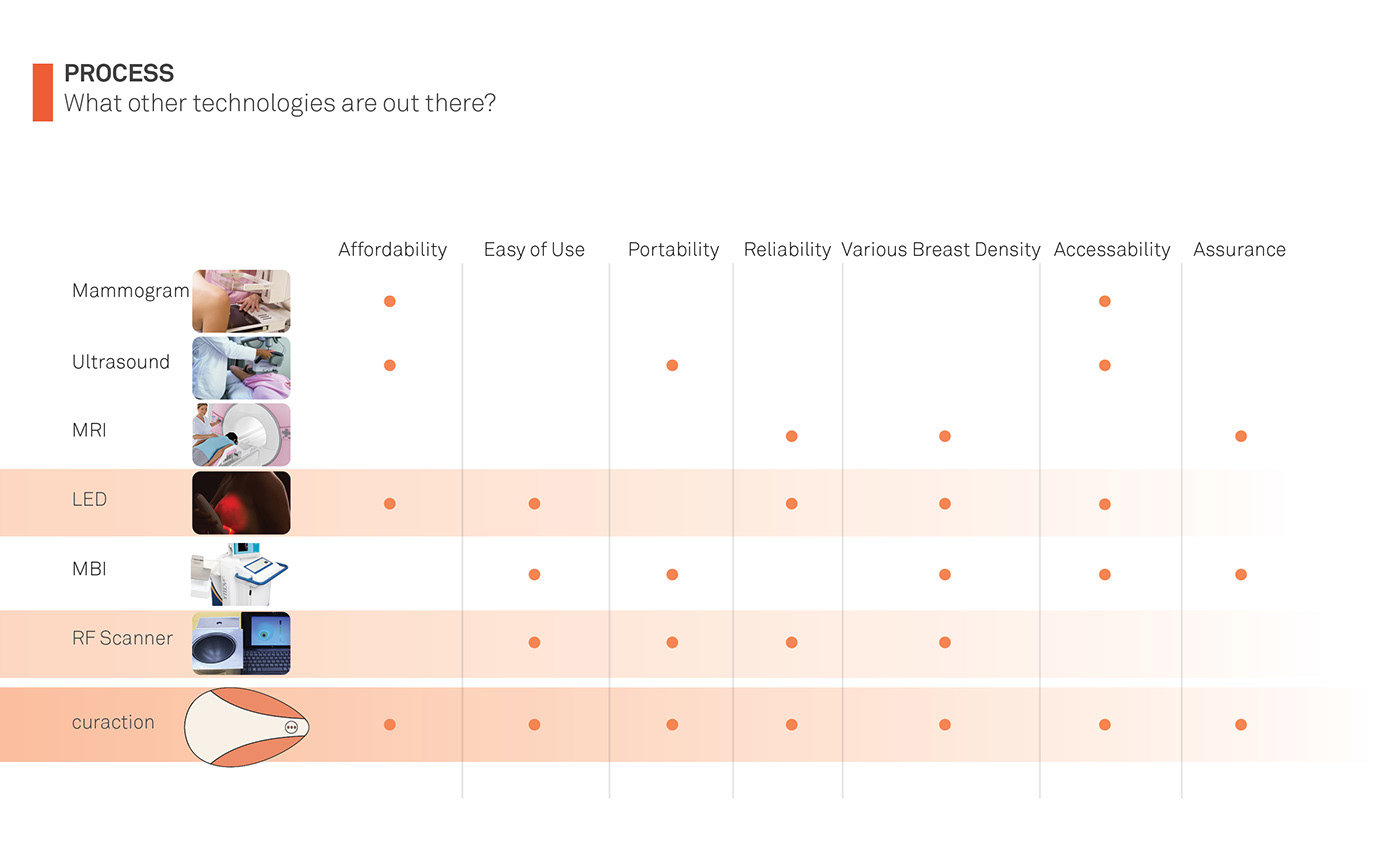Click the MRI Assurance dot
Screen dimensions: 1400x854
coord(1241,436)
